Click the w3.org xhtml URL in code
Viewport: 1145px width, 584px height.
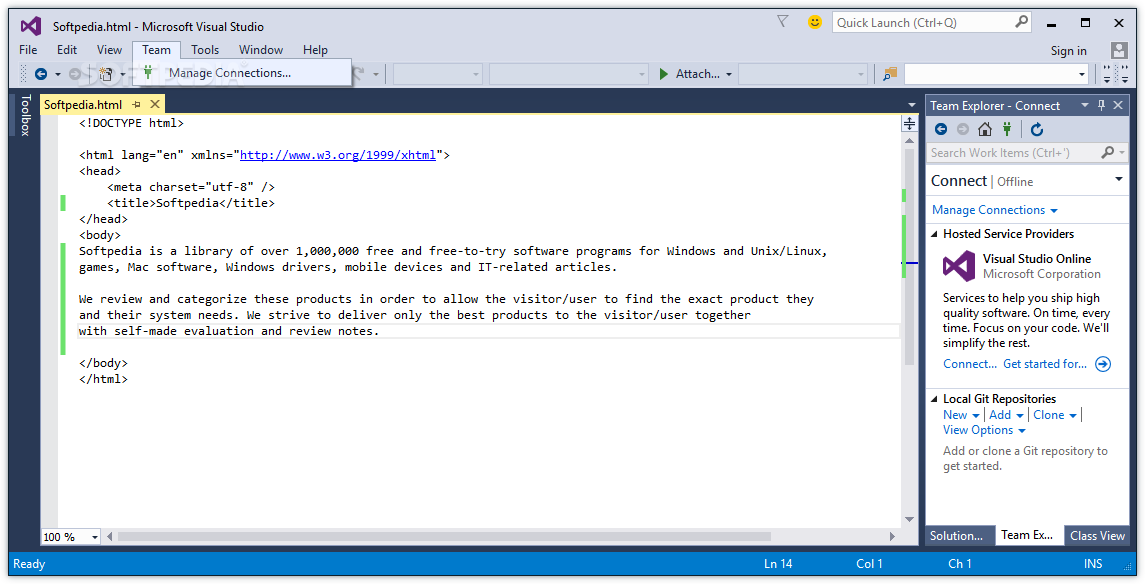338,155
